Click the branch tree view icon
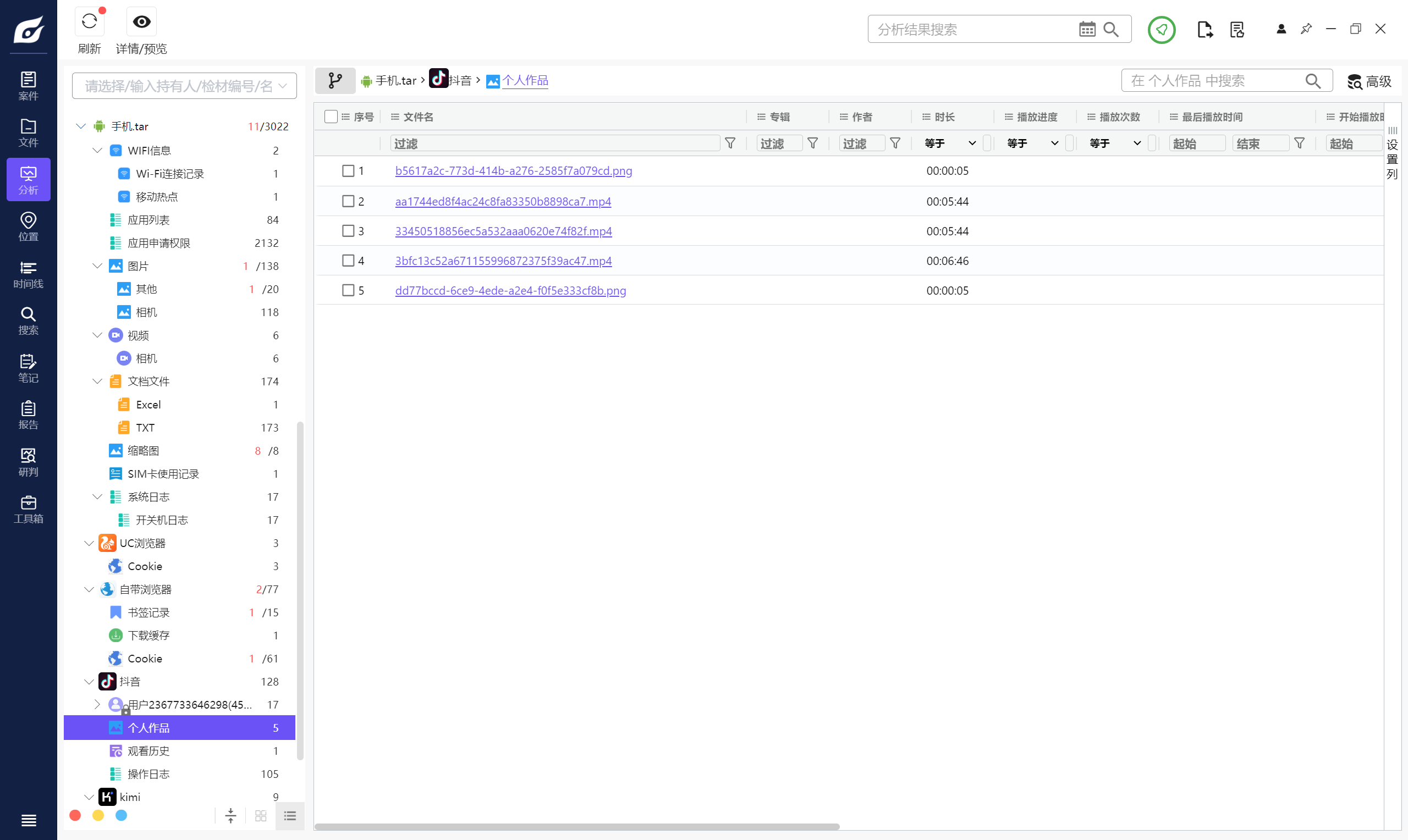Image resolution: width=1408 pixels, height=840 pixels. pos(335,80)
